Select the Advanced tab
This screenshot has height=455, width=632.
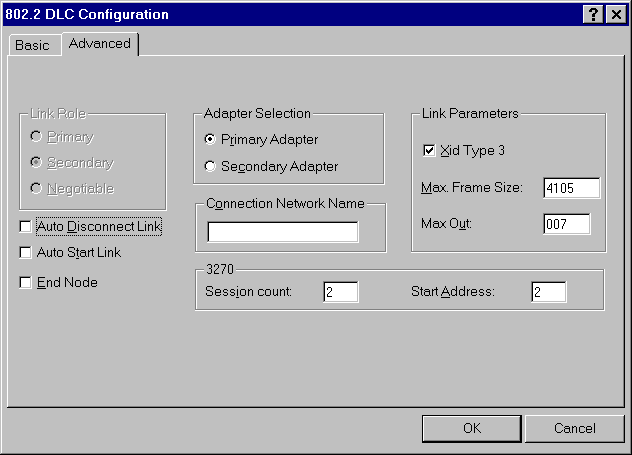point(99,44)
